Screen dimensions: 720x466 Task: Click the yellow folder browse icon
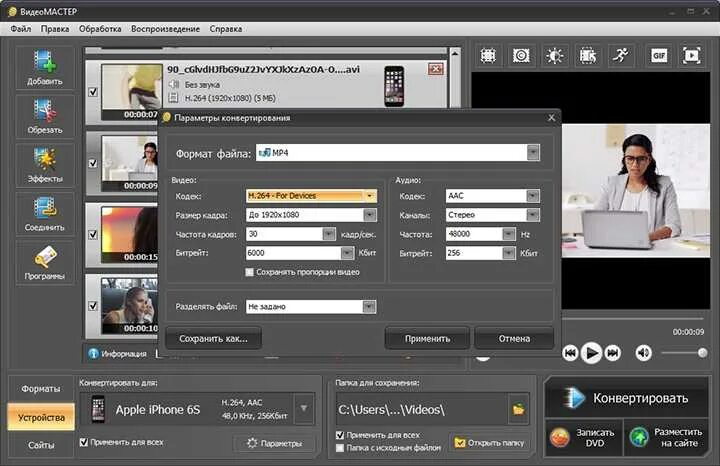pyautogui.click(x=518, y=409)
